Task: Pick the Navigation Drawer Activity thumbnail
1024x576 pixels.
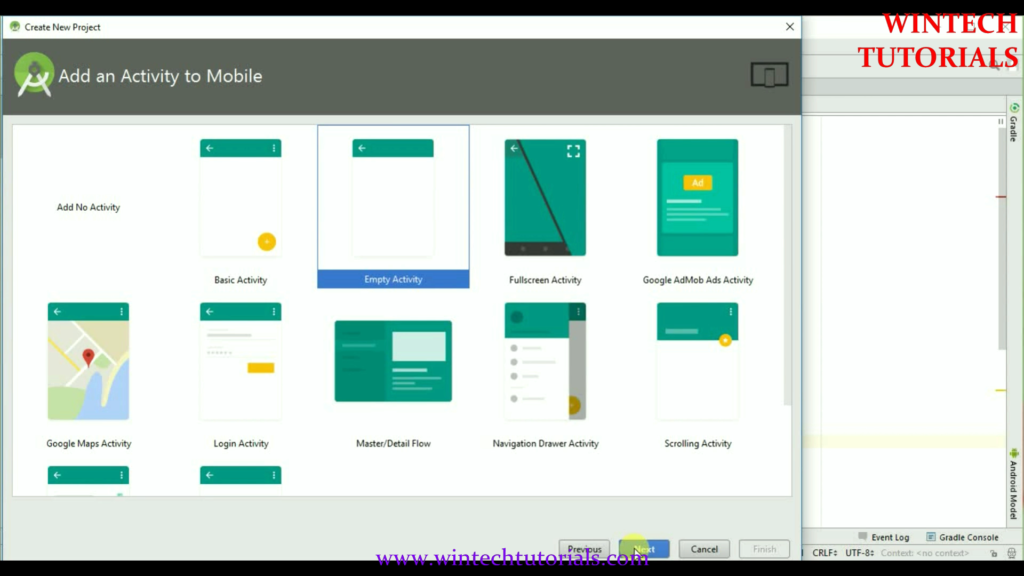Action: point(545,361)
